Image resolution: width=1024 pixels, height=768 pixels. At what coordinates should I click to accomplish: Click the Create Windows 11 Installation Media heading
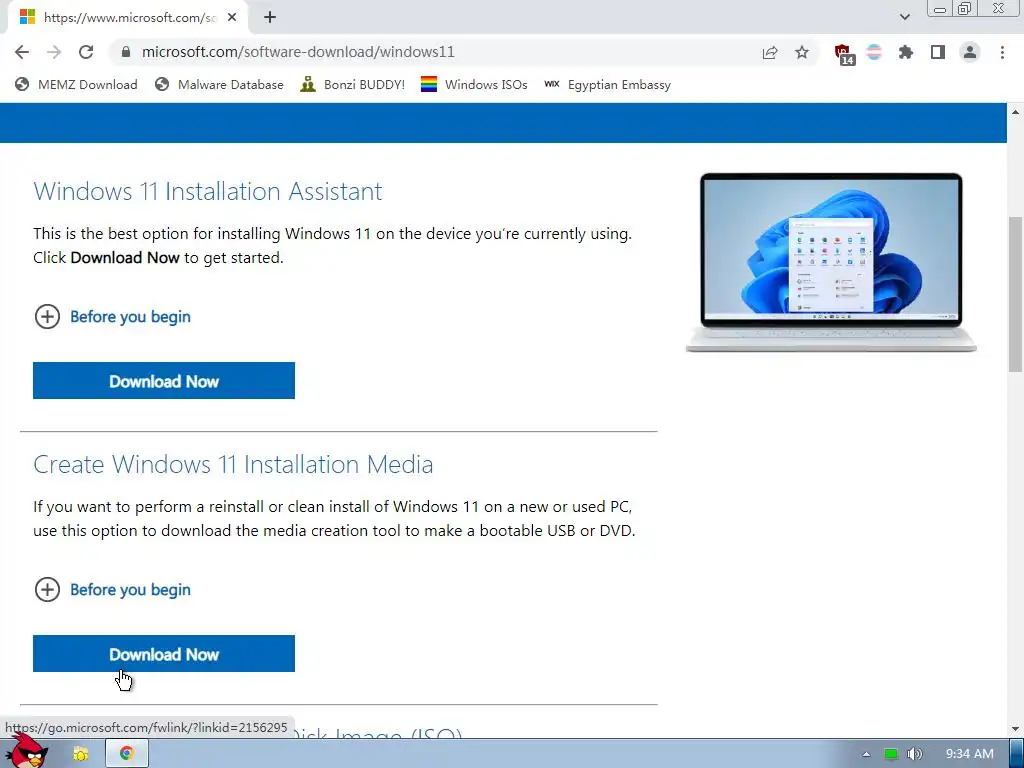tap(233, 464)
